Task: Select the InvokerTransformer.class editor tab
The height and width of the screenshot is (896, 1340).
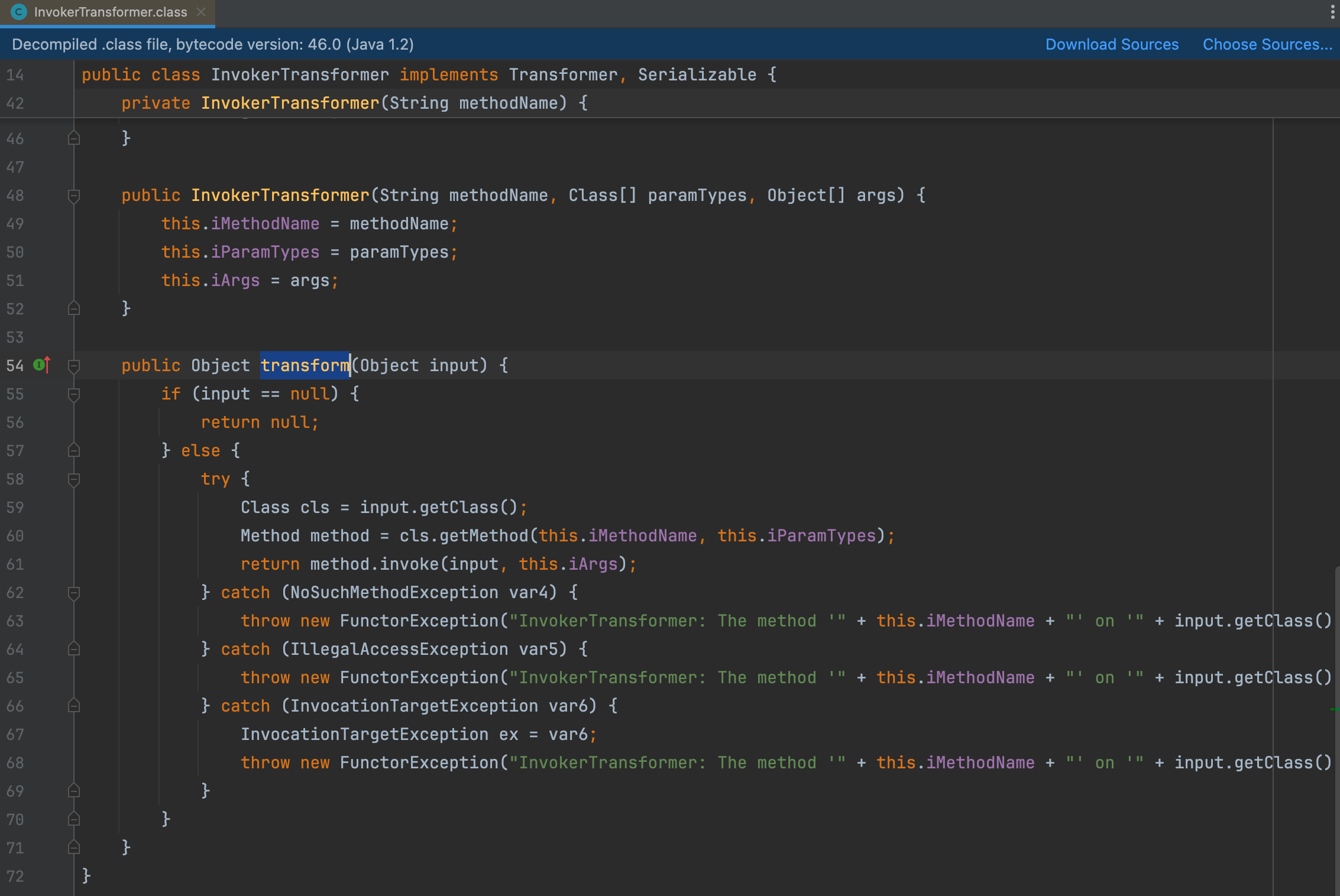Action: (110, 12)
